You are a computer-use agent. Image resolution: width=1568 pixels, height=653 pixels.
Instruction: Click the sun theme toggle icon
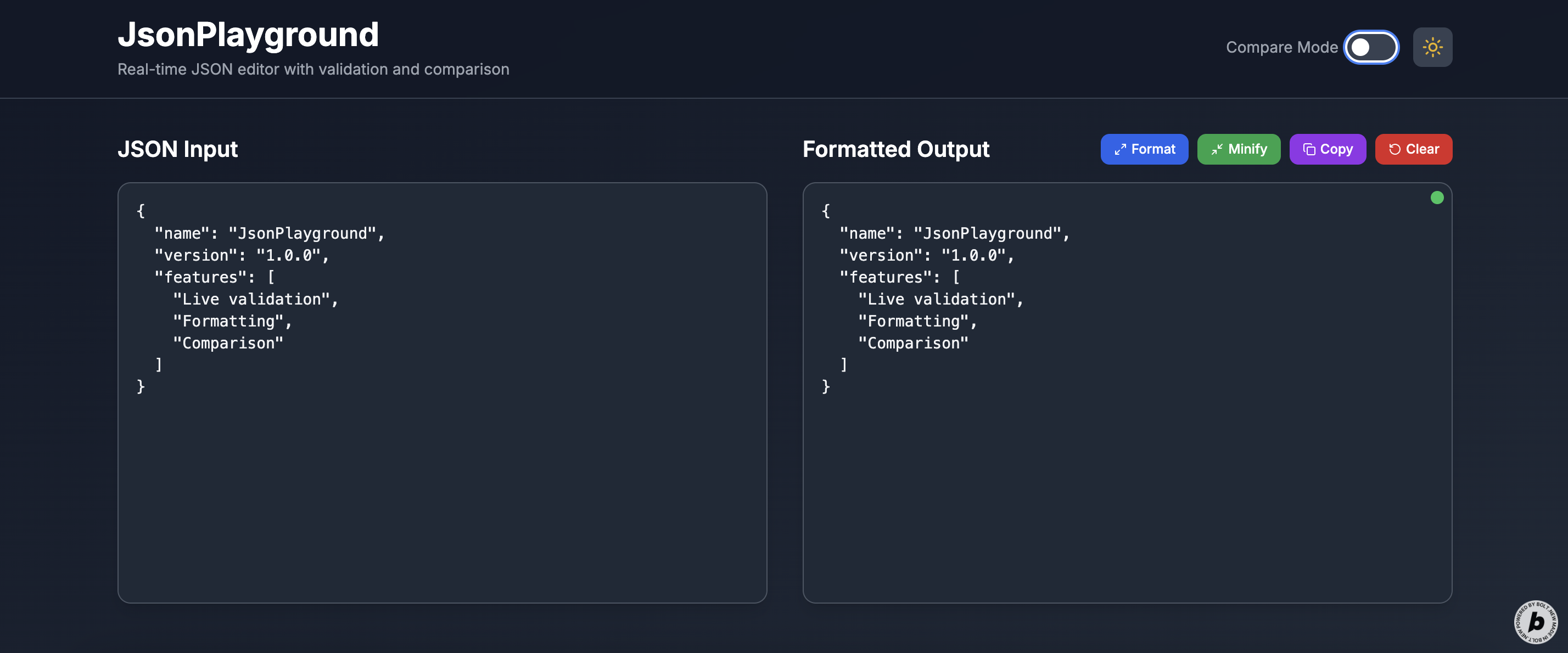coord(1432,47)
